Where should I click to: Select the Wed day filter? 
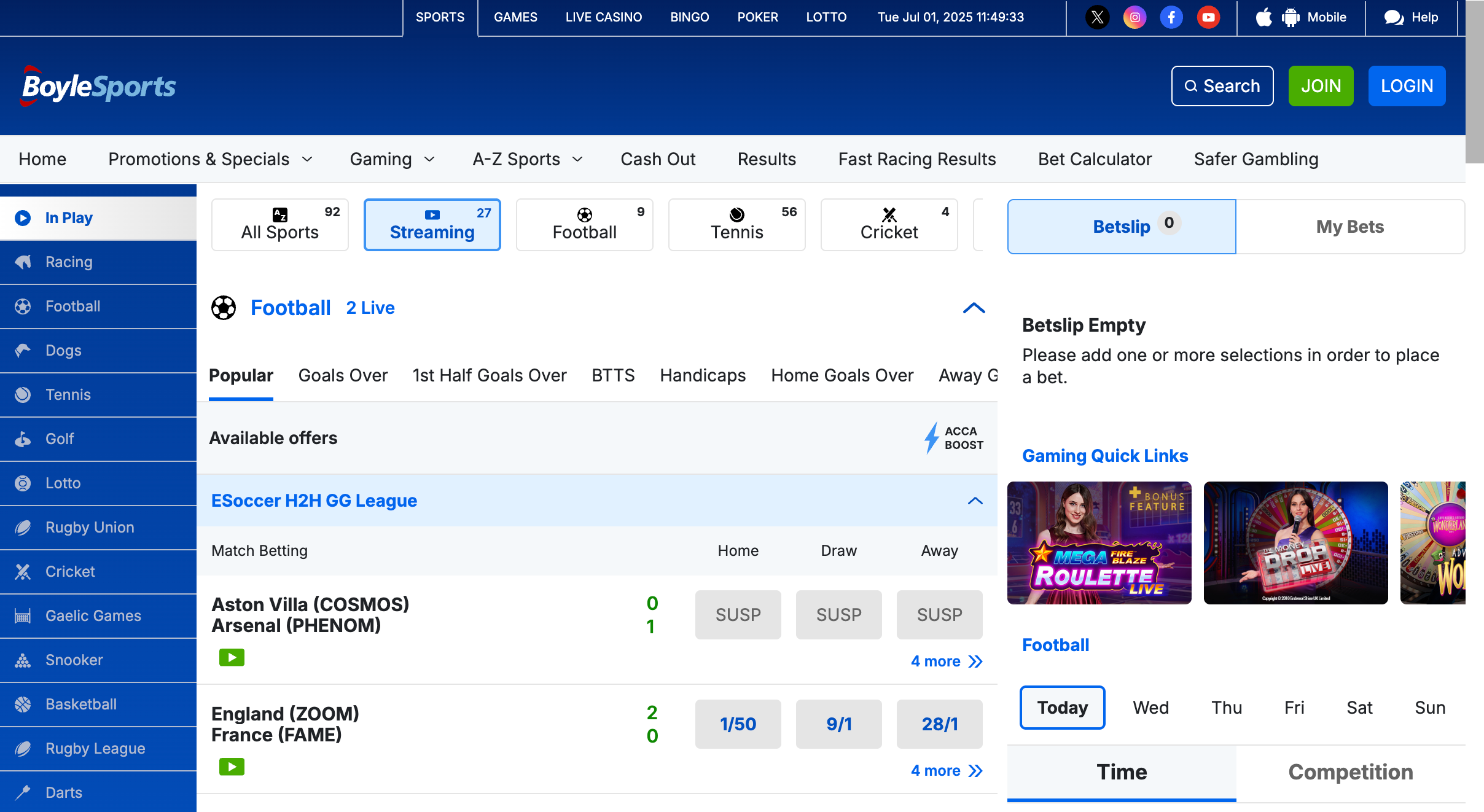(x=1151, y=708)
